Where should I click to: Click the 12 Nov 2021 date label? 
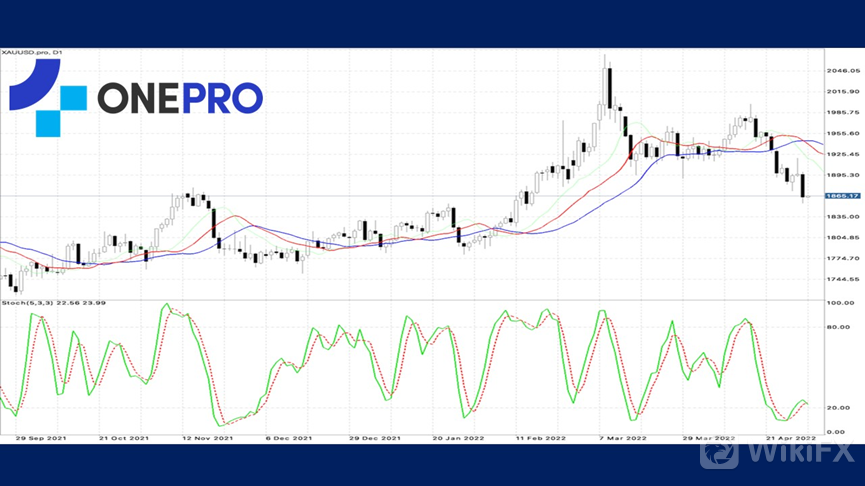tap(207, 438)
